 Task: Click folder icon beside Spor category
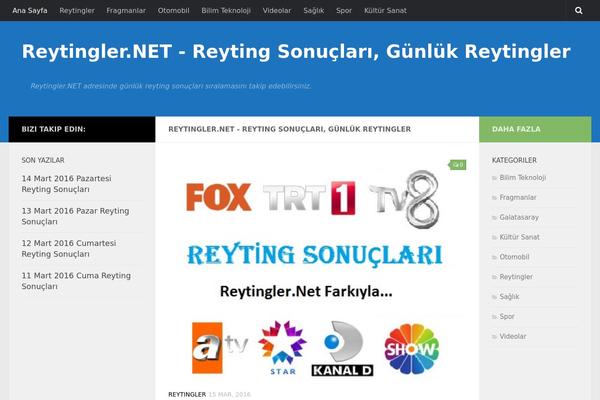pos(494,317)
